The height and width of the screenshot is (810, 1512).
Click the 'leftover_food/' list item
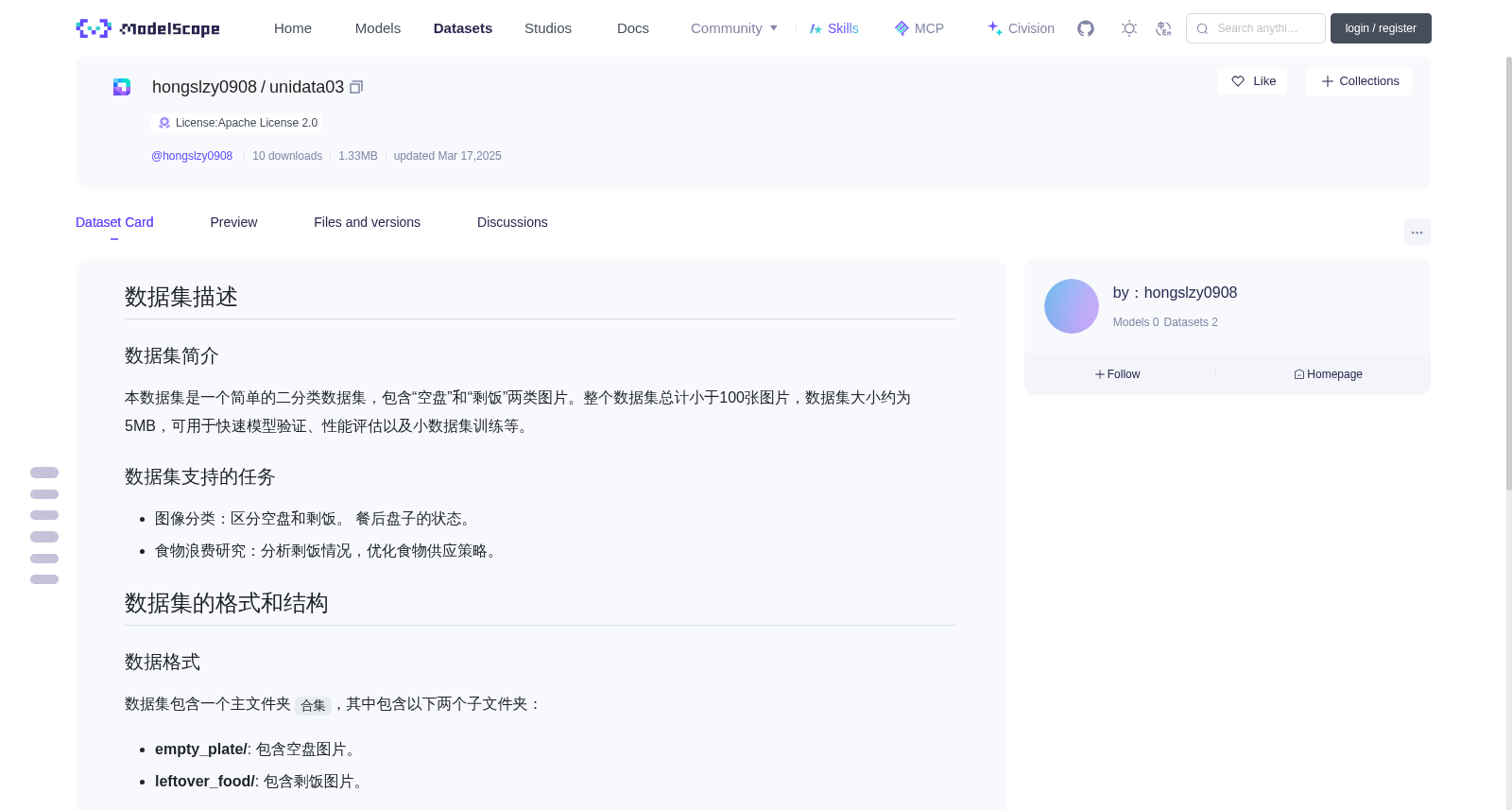click(x=261, y=782)
